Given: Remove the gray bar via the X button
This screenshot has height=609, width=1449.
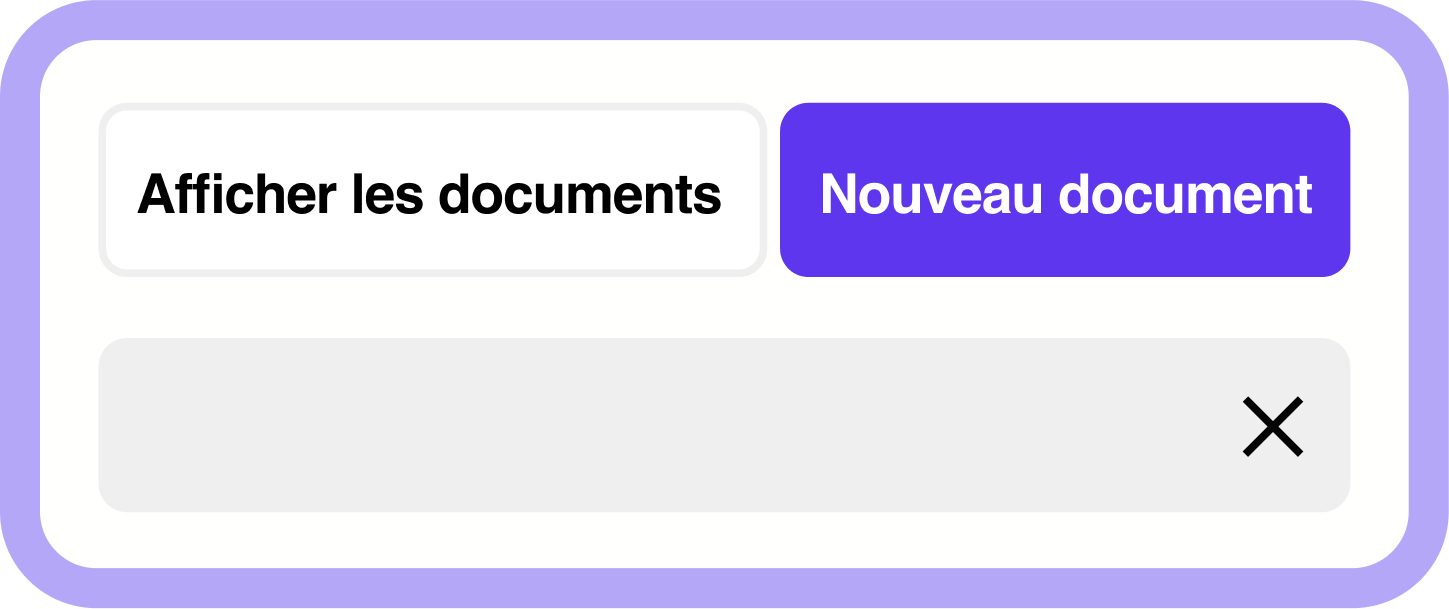Looking at the screenshot, I should [1272, 426].
